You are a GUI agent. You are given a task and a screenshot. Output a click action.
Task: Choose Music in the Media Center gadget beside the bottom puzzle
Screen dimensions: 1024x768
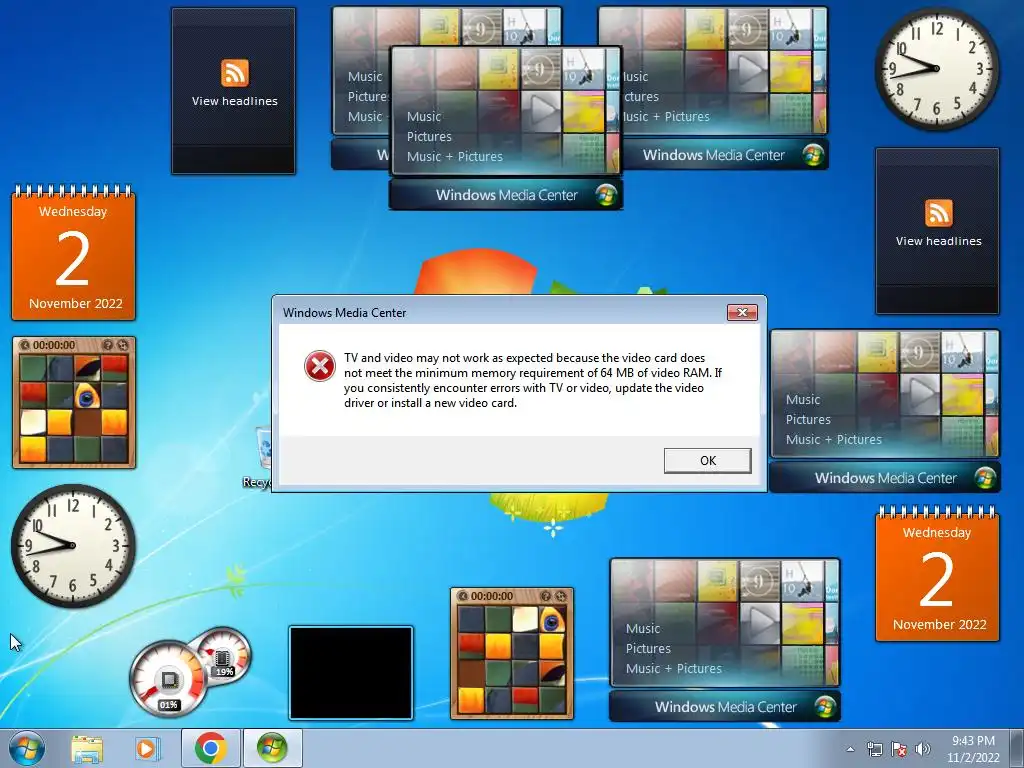[643, 629]
